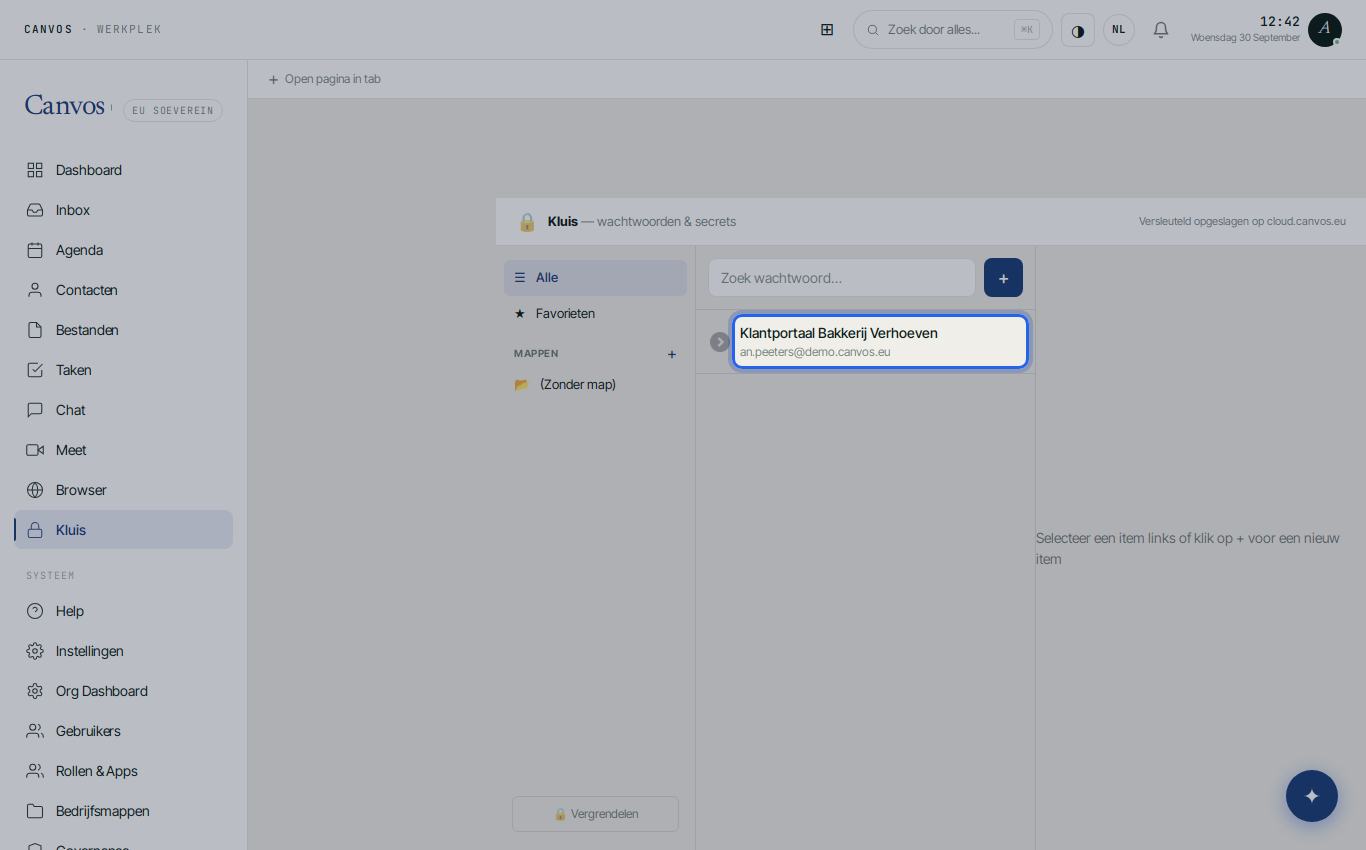Image resolution: width=1366 pixels, height=850 pixels.
Task: Click the Browser globe icon
Action: (x=35, y=490)
